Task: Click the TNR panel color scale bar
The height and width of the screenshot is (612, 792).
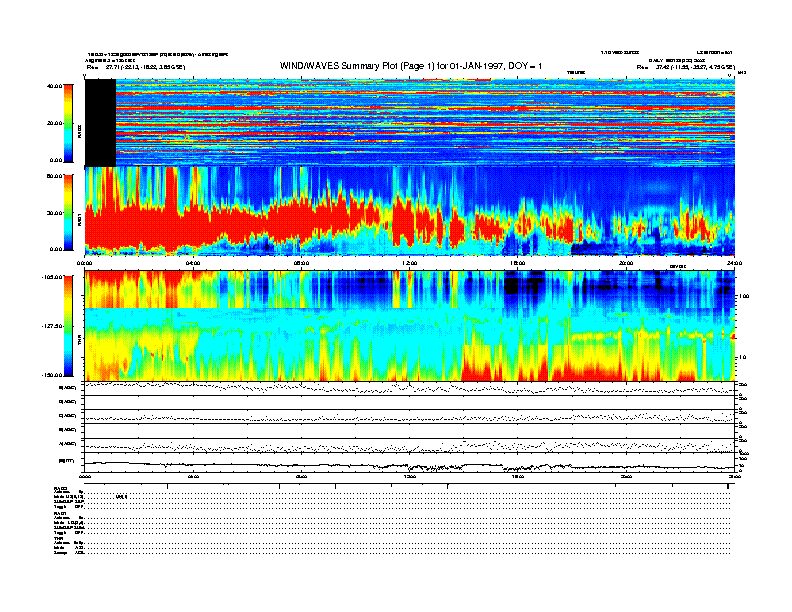Action: coord(68,326)
